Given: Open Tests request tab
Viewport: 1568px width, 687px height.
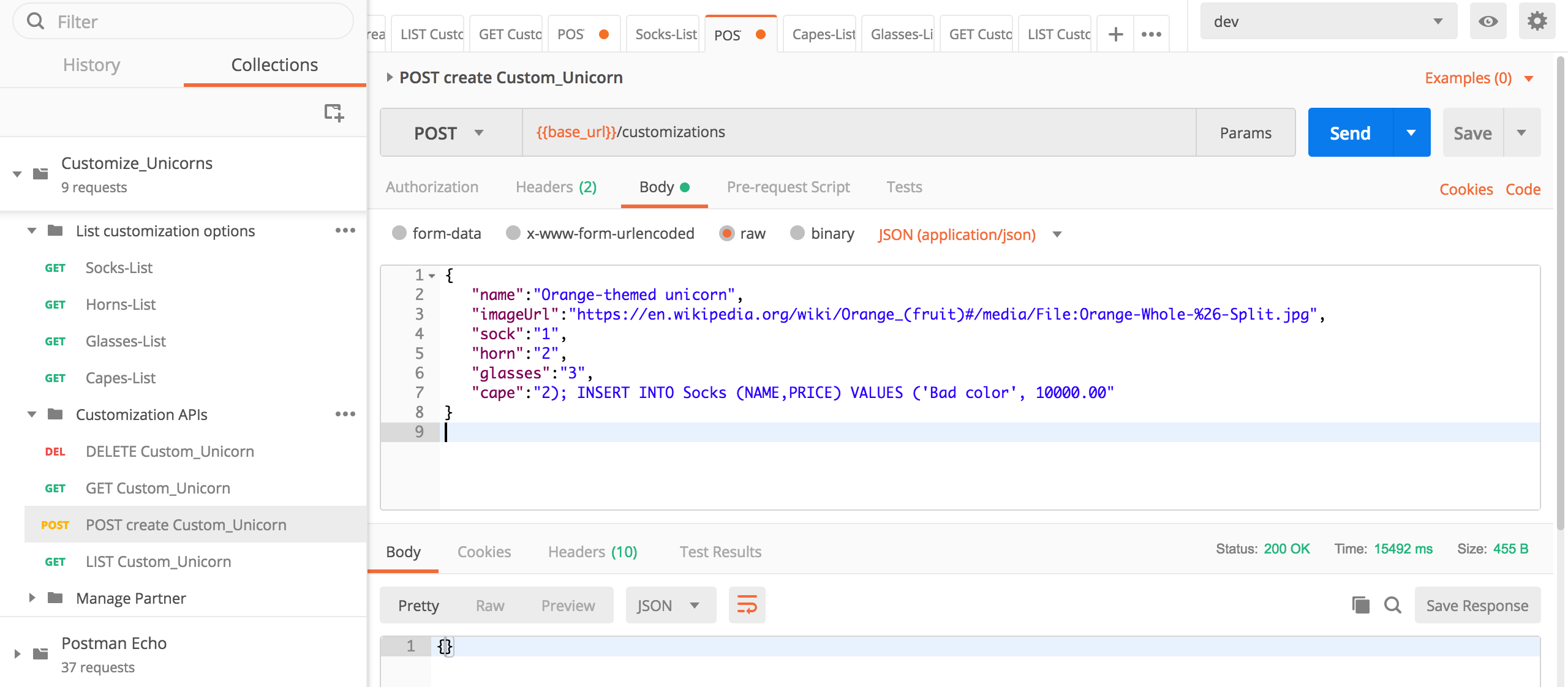Looking at the screenshot, I should click(904, 187).
